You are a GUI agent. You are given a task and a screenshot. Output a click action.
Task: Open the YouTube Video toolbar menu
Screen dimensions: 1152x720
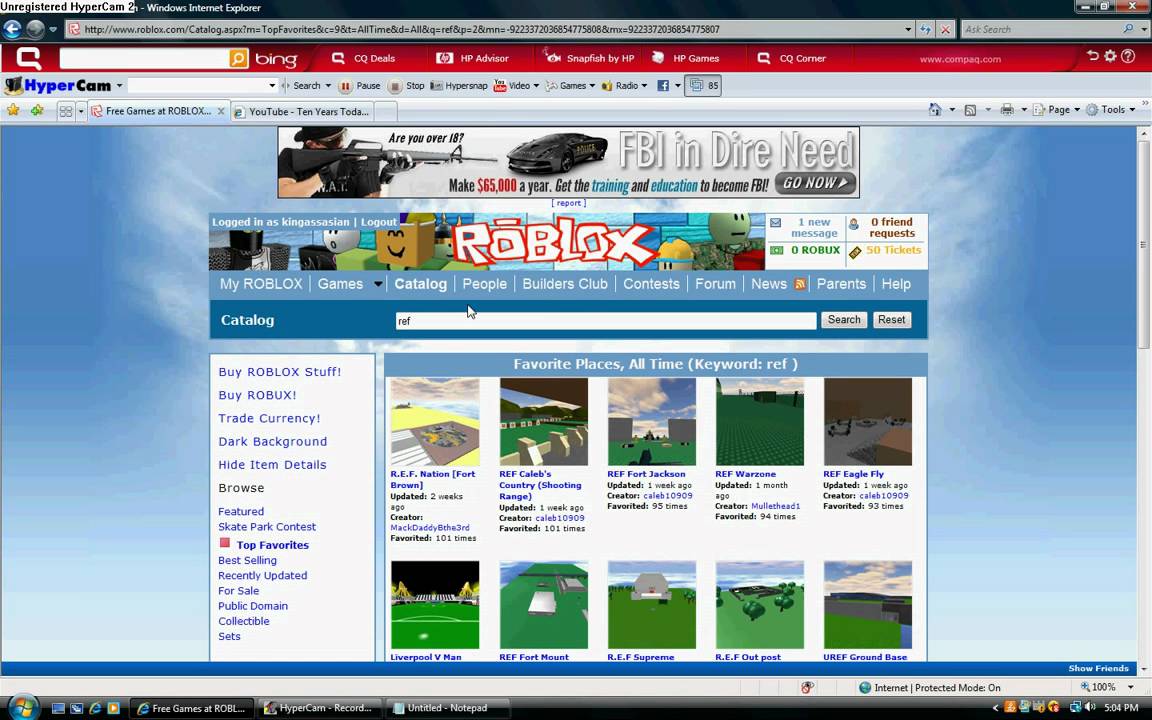[x=516, y=86]
